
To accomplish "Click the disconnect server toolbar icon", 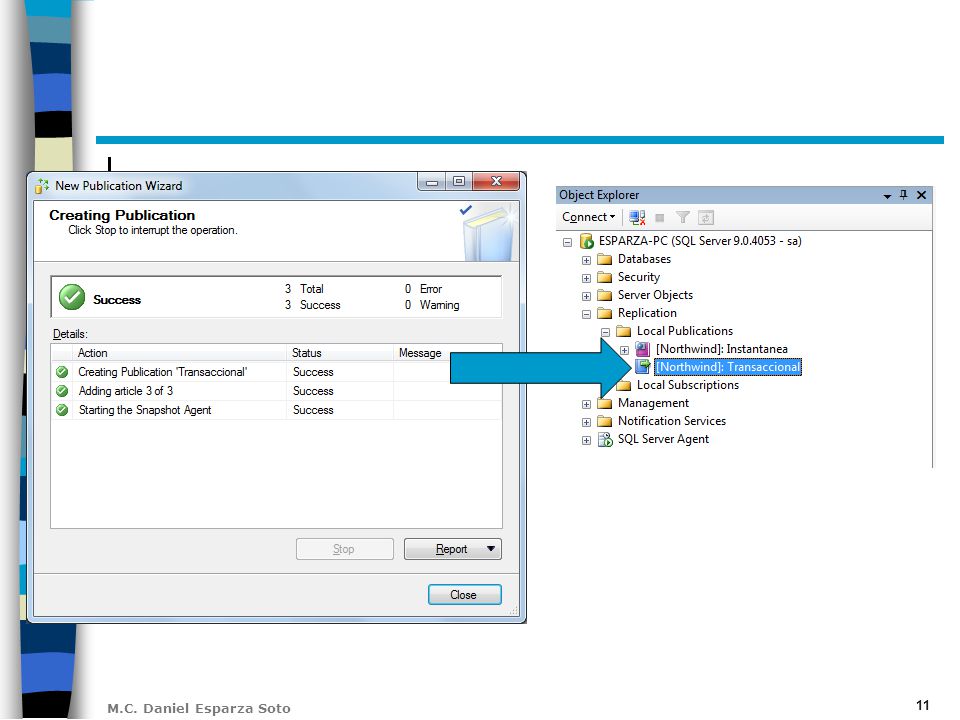I will 637,217.
